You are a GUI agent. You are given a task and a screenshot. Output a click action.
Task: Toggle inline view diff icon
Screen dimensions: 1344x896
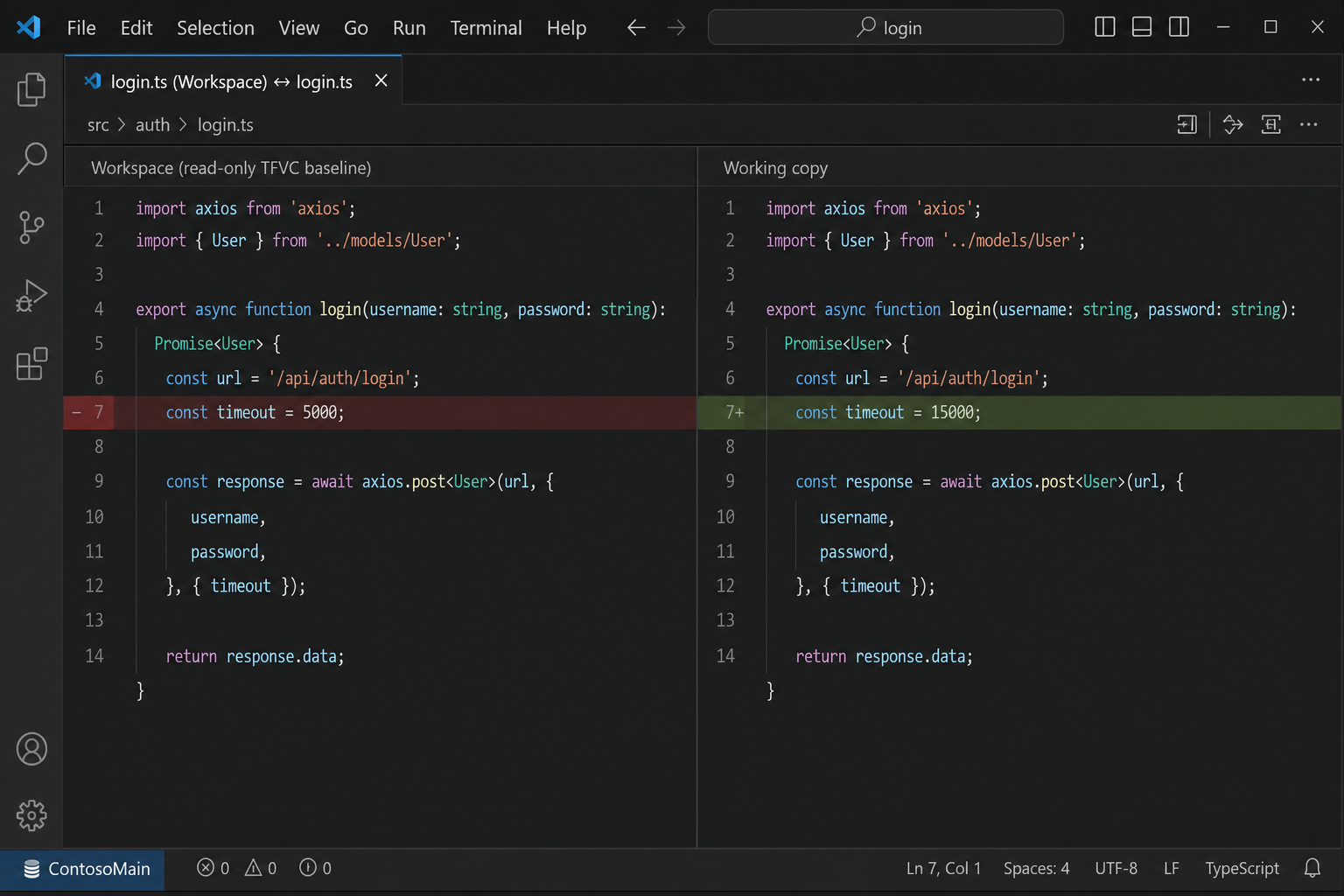[1271, 124]
